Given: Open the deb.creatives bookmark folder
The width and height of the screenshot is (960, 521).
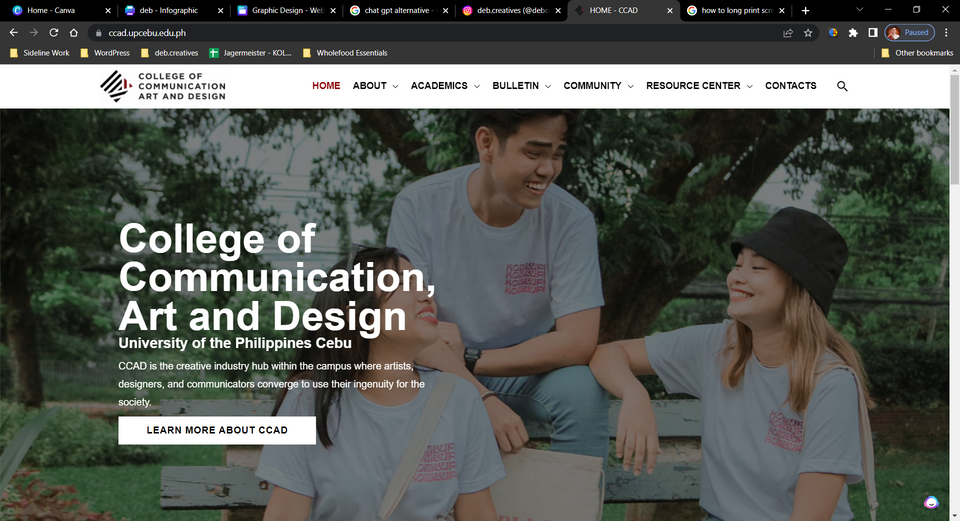Looking at the screenshot, I should 170,53.
